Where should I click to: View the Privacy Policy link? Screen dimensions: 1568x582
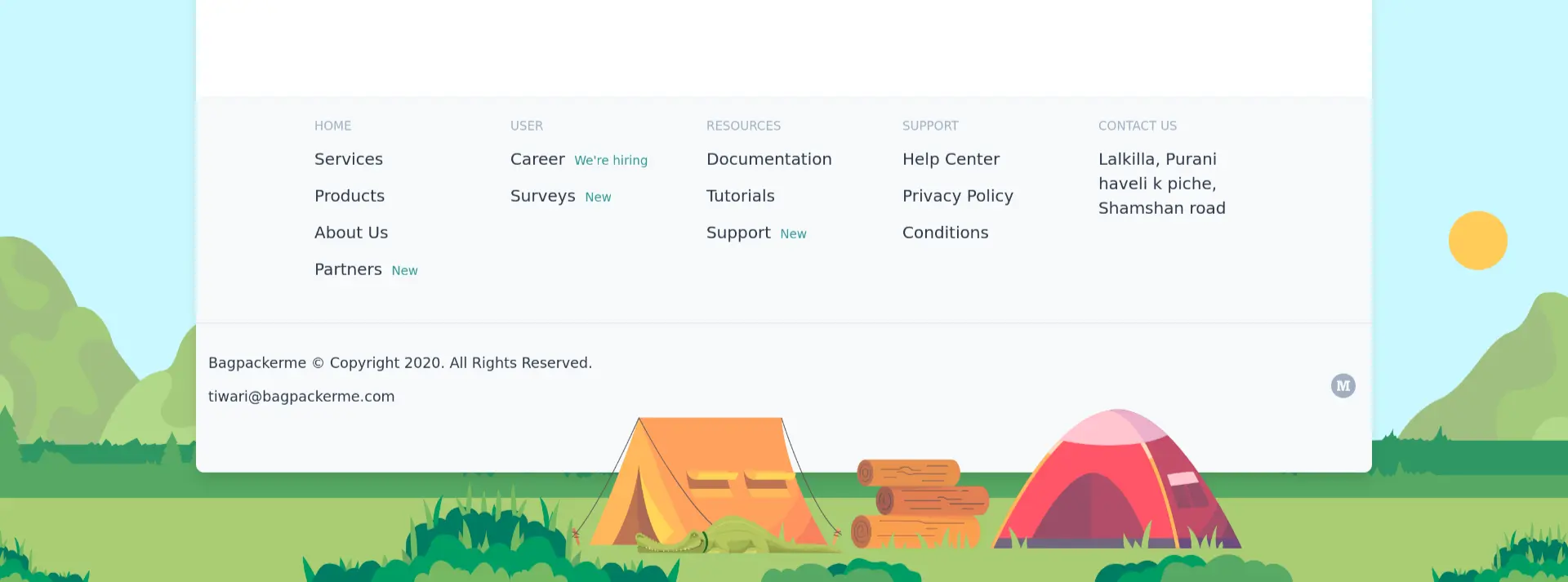coord(957,196)
